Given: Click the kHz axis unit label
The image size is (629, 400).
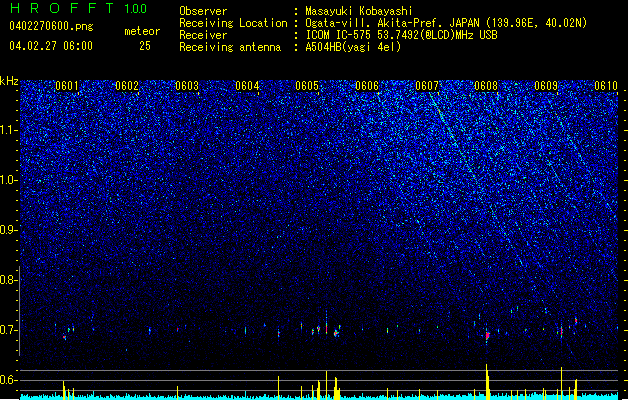Looking at the screenshot, I should pos(9,81).
